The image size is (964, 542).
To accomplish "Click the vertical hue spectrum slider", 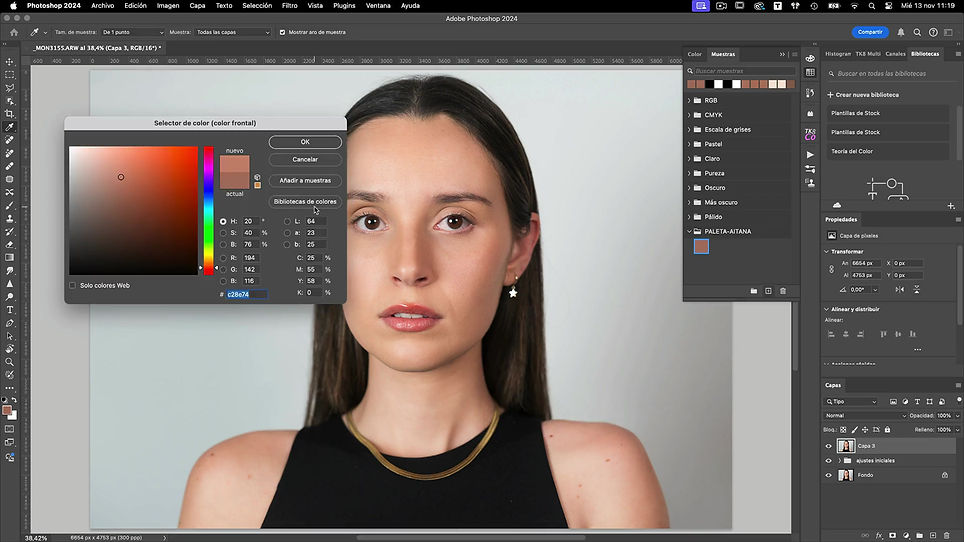I will click(x=209, y=210).
